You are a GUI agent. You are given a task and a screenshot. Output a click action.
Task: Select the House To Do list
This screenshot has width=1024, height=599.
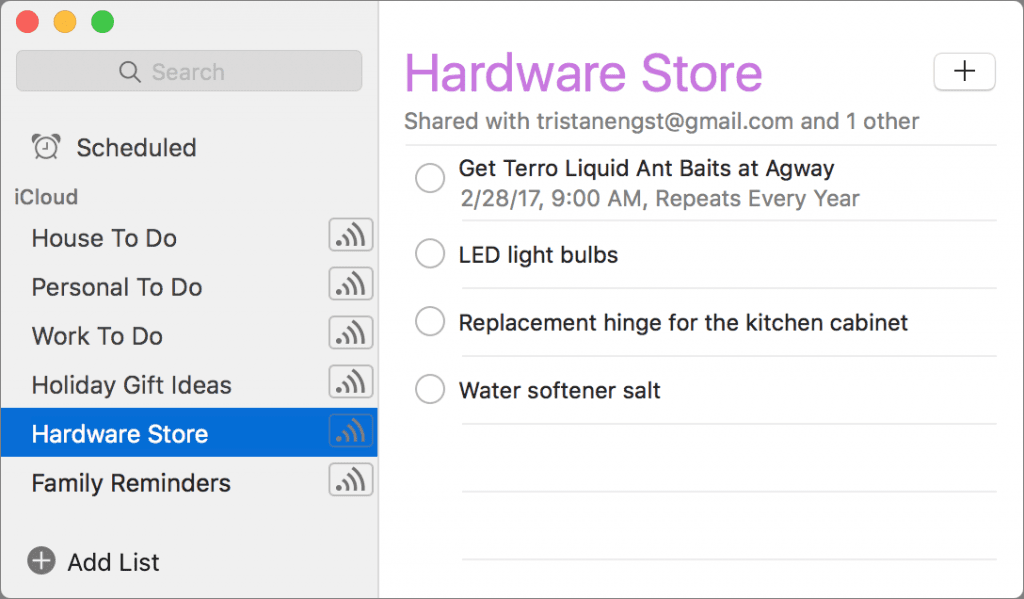pyautogui.click(x=104, y=238)
